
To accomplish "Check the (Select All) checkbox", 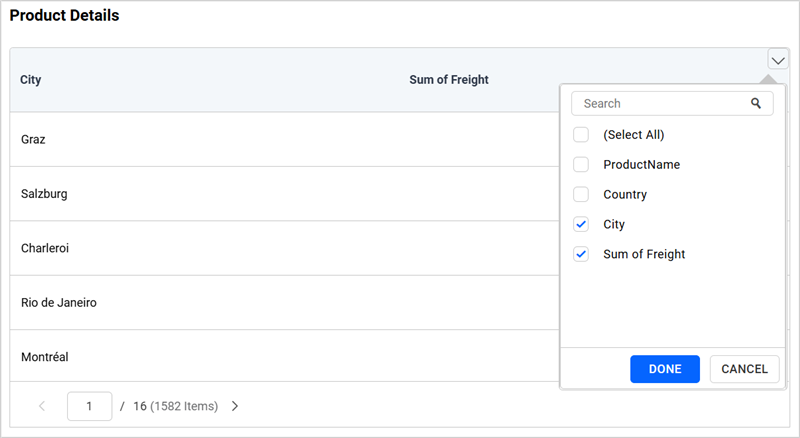I will click(581, 134).
